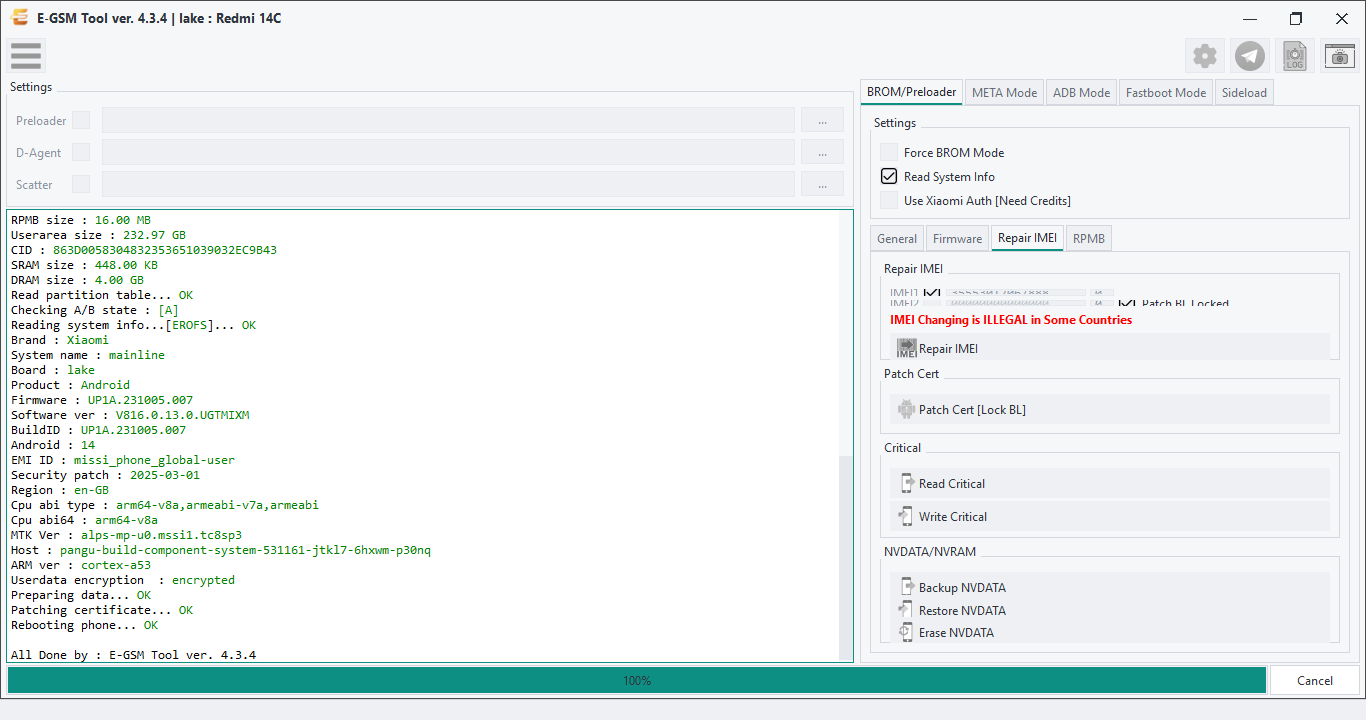Click log line 'Userarea size : 232.97 GB'
The width and height of the screenshot is (1366, 720).
[98, 235]
